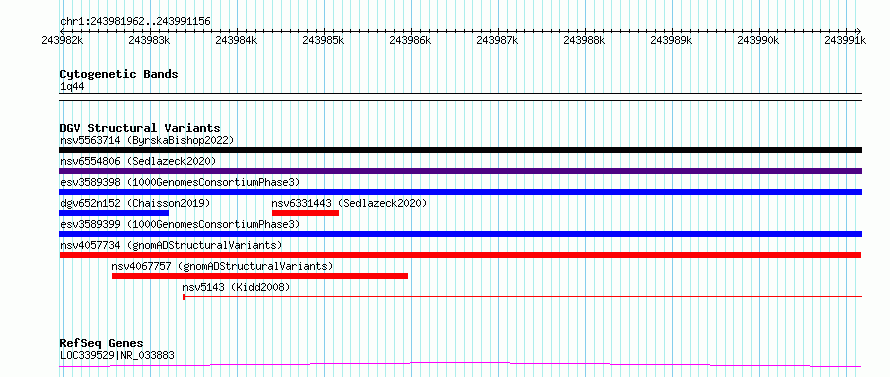
Task: Click ruler position 243985k
Action: [324, 40]
